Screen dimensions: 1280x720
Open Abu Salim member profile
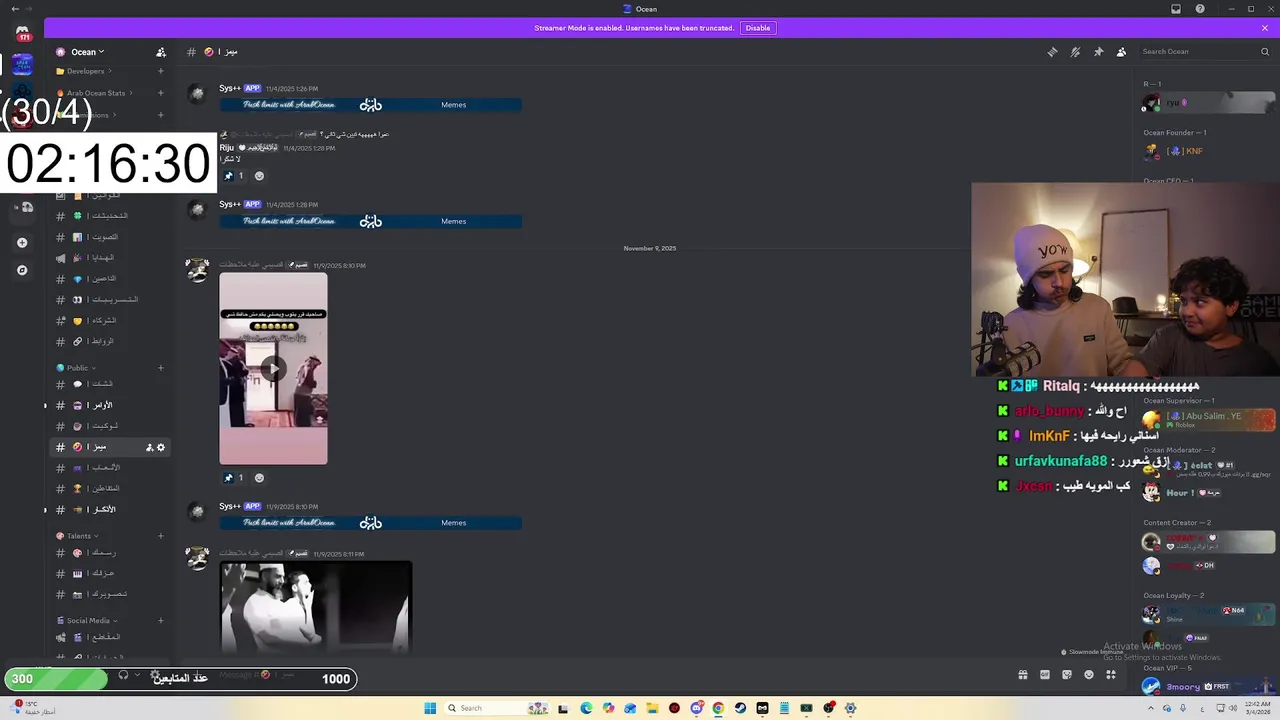tap(1208, 420)
